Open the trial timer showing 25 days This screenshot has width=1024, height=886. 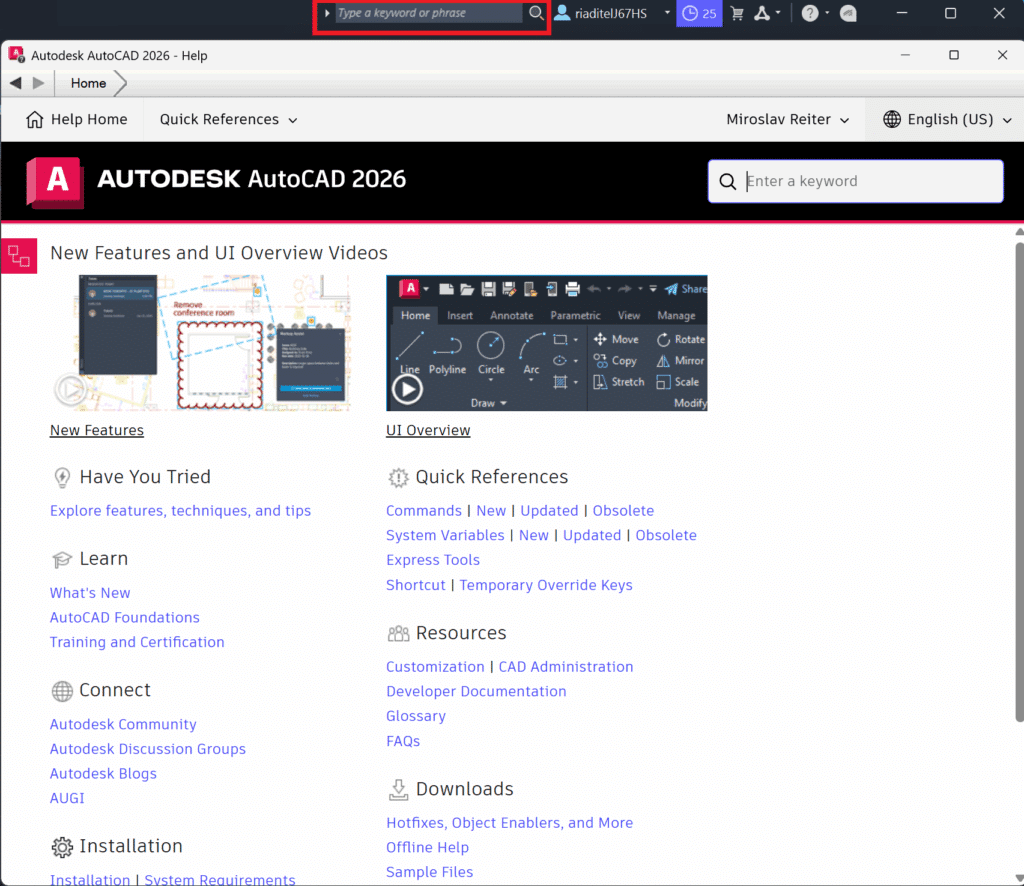point(699,13)
